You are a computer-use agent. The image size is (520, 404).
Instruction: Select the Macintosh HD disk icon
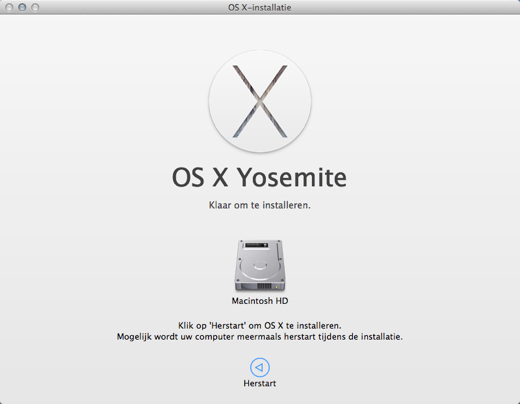coord(260,265)
